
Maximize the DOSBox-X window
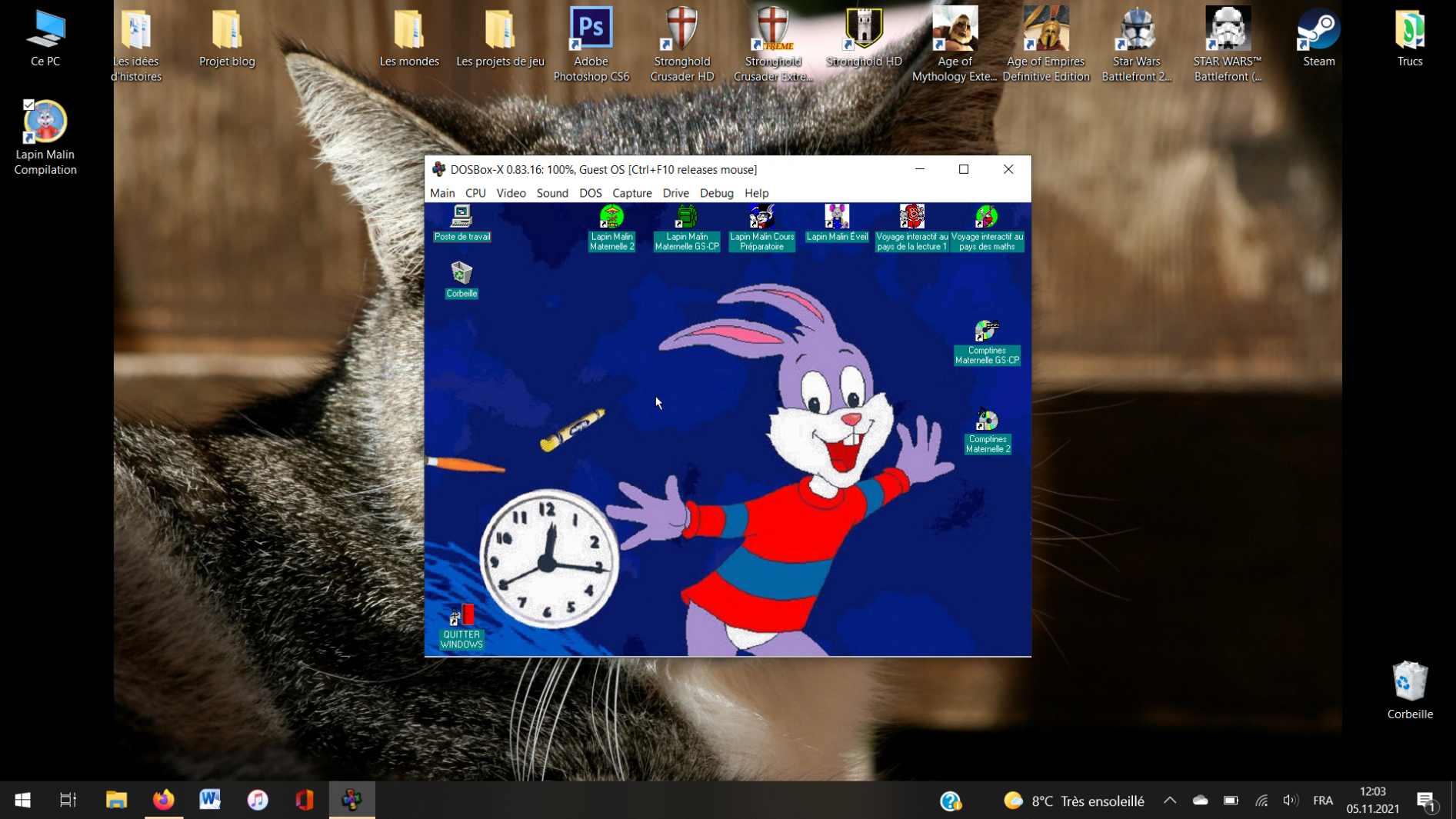(x=964, y=169)
